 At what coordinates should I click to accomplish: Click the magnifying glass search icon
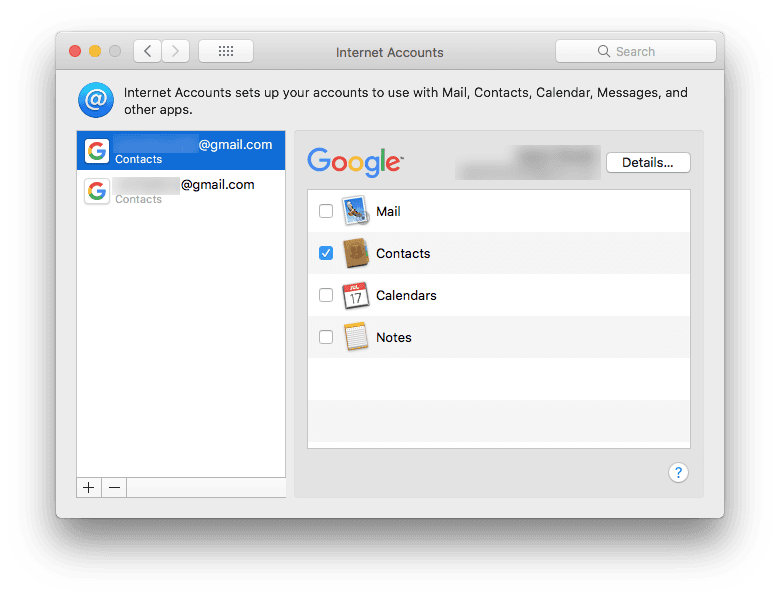click(603, 51)
